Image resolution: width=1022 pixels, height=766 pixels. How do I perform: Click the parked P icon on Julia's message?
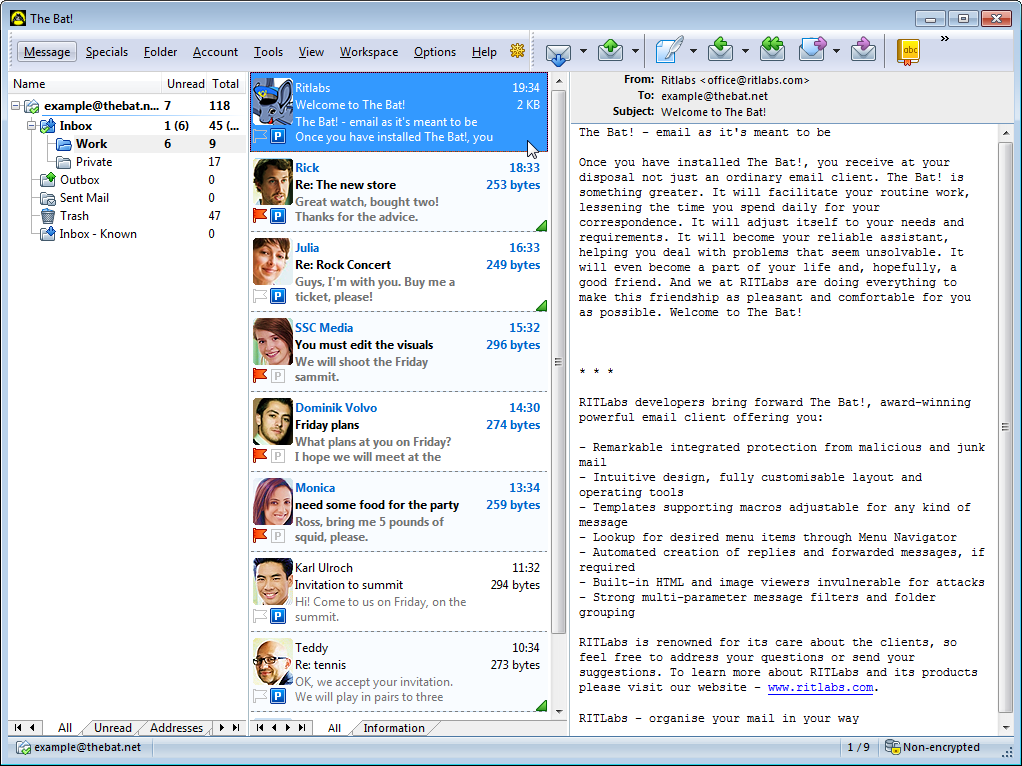pyautogui.click(x=278, y=296)
